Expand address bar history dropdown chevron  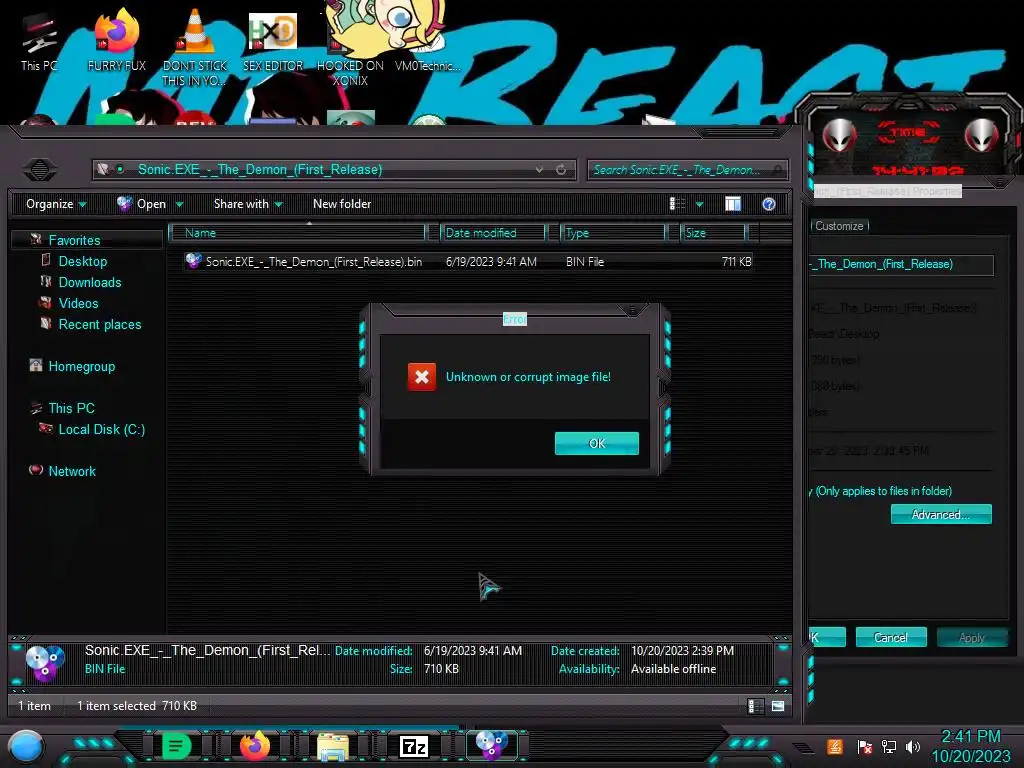coord(539,170)
